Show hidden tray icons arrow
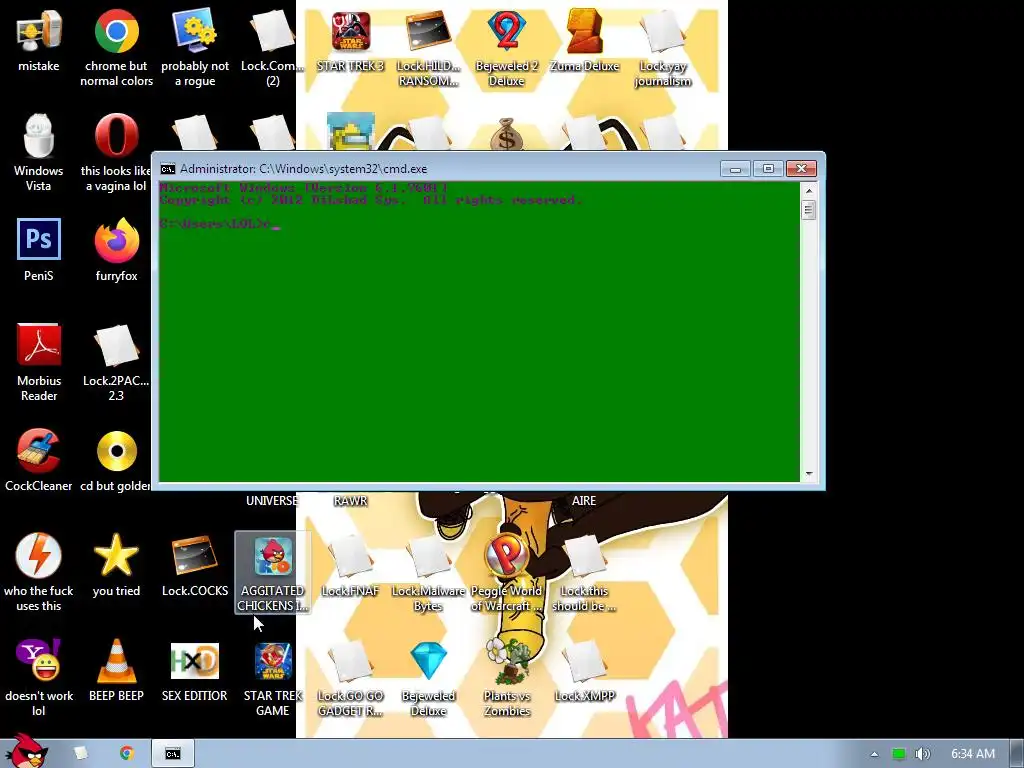 [x=874, y=754]
